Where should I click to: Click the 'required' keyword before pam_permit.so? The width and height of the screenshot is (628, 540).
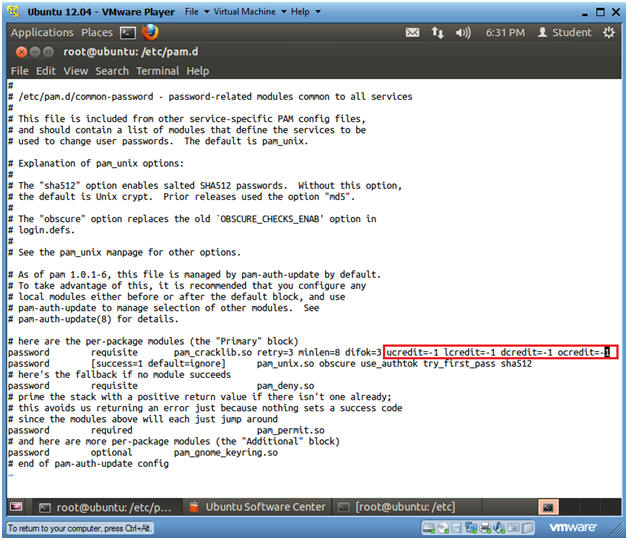point(111,431)
